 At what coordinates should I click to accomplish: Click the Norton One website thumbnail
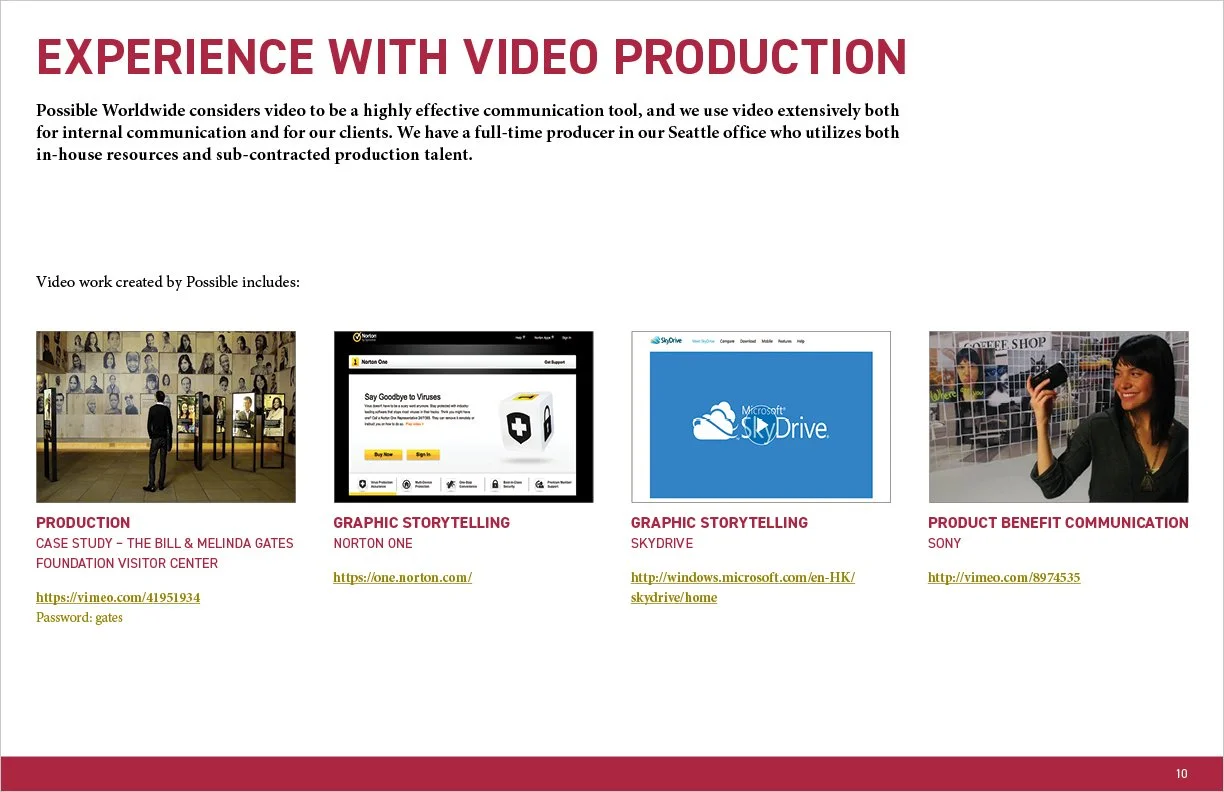463,417
